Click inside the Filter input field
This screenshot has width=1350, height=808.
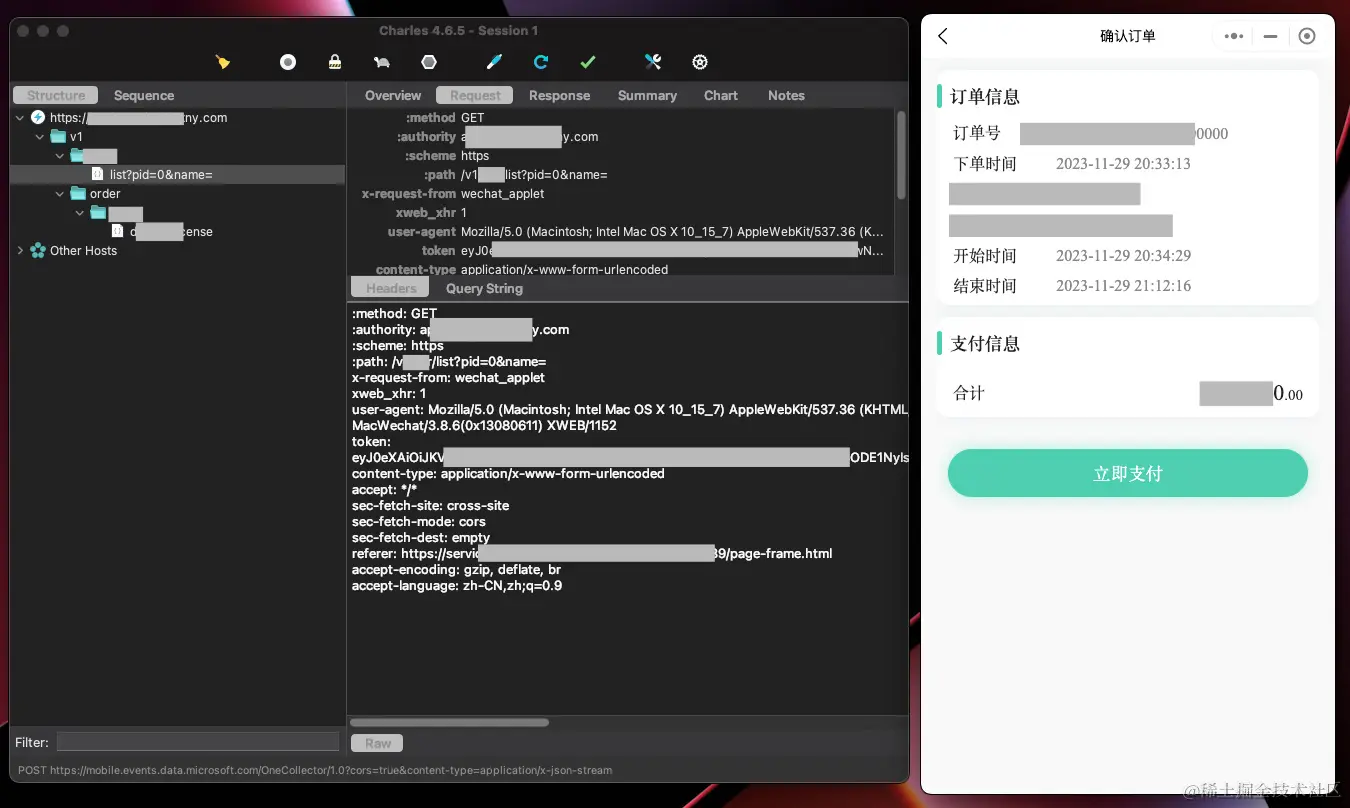[x=197, y=742]
